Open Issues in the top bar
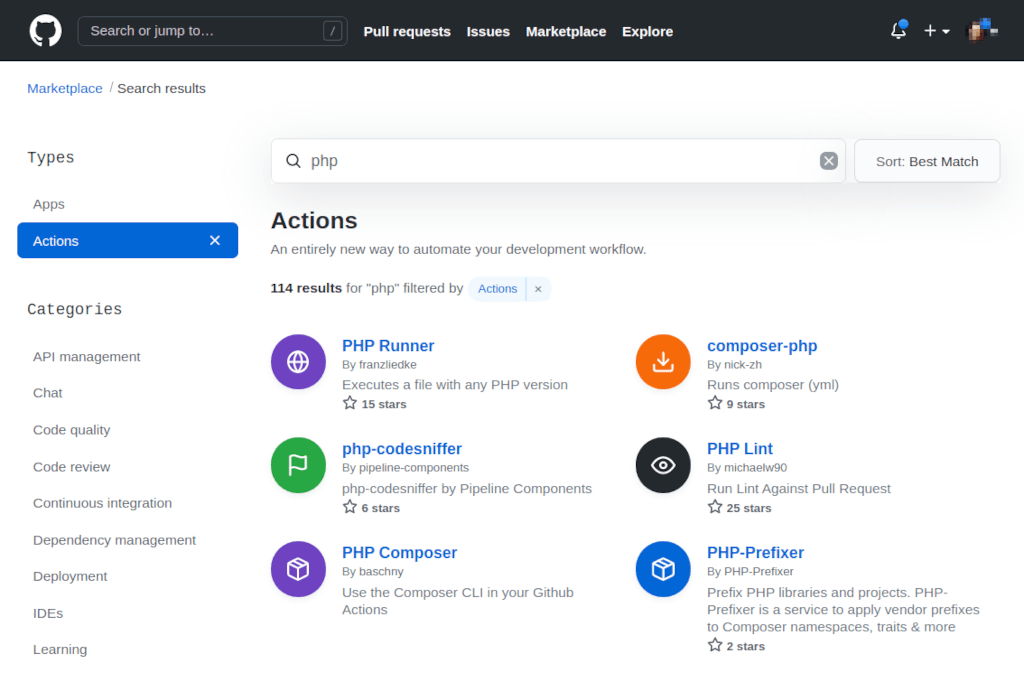Screen dimensions: 1024x673 (488, 31)
